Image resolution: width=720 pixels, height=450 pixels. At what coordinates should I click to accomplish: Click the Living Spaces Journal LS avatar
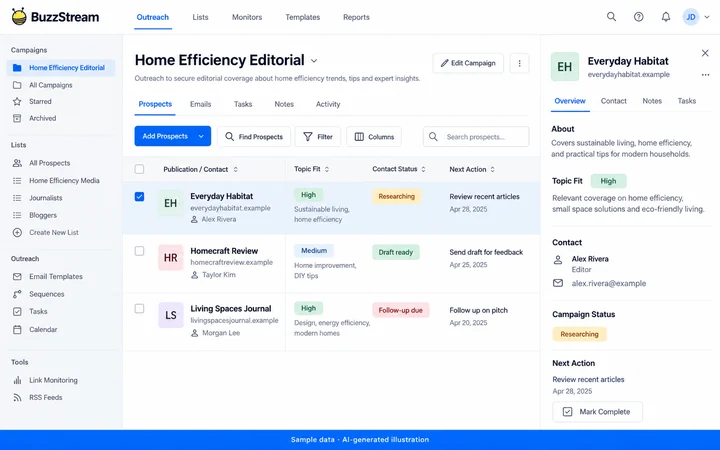coord(170,315)
